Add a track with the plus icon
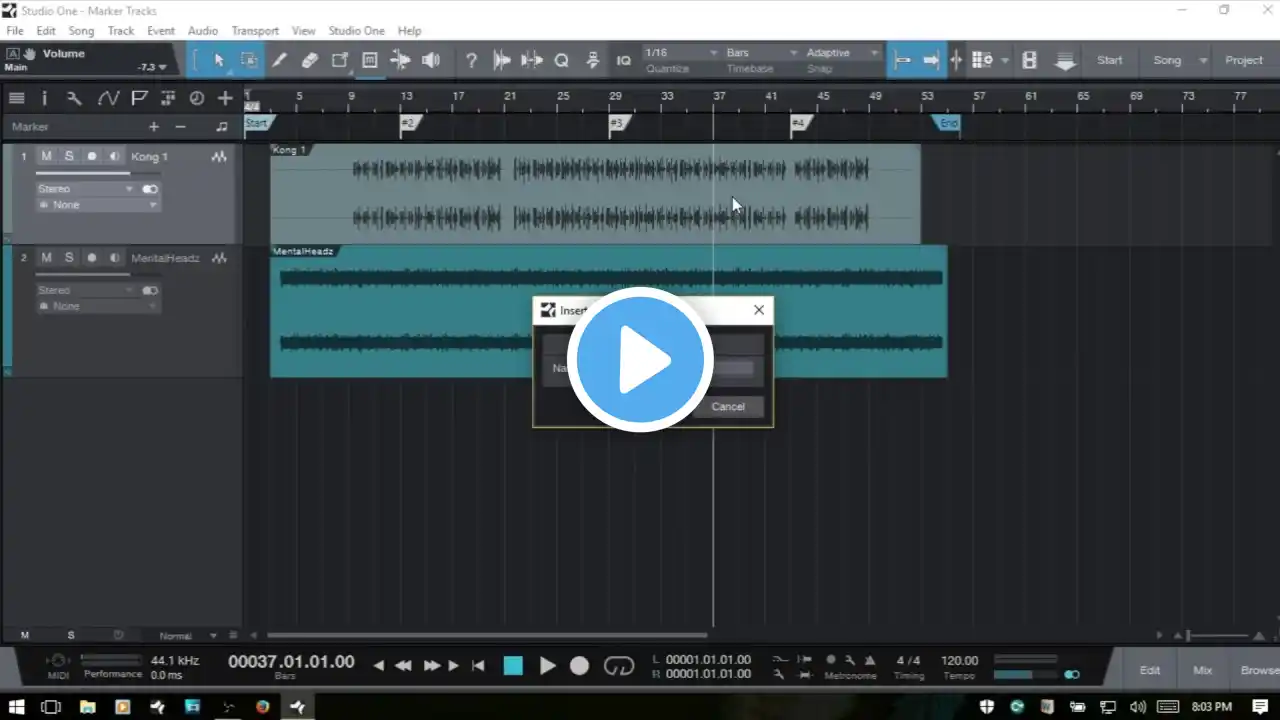Image resolution: width=1280 pixels, height=720 pixels. 225,98
